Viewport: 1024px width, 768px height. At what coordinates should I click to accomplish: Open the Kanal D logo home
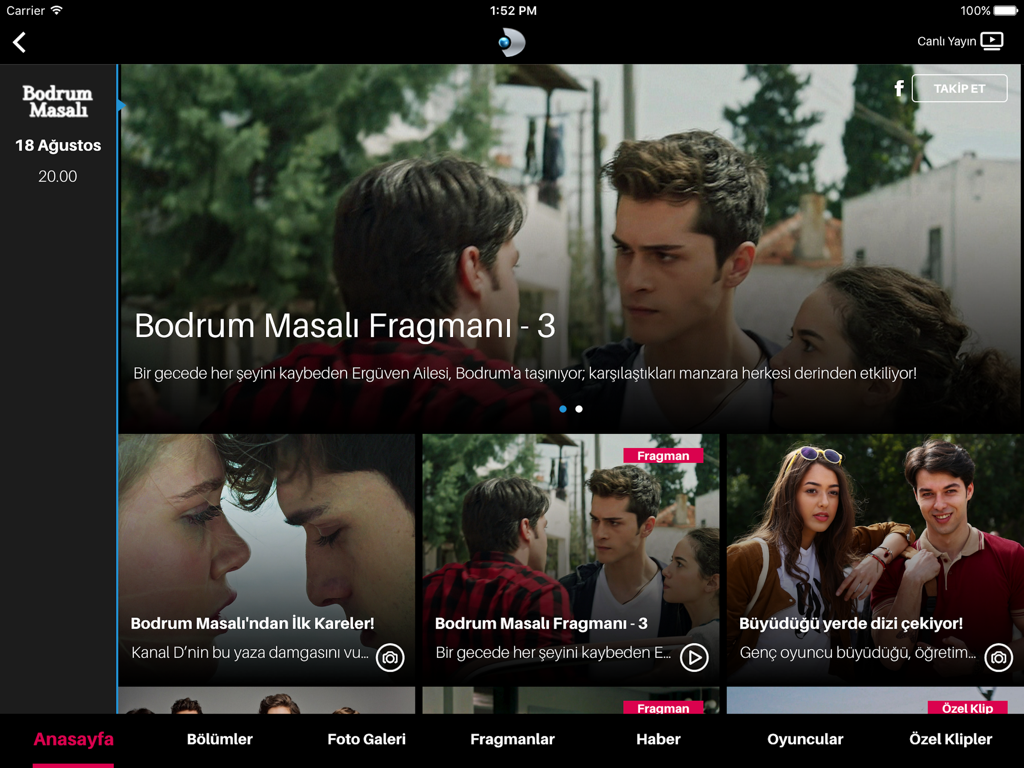511,42
